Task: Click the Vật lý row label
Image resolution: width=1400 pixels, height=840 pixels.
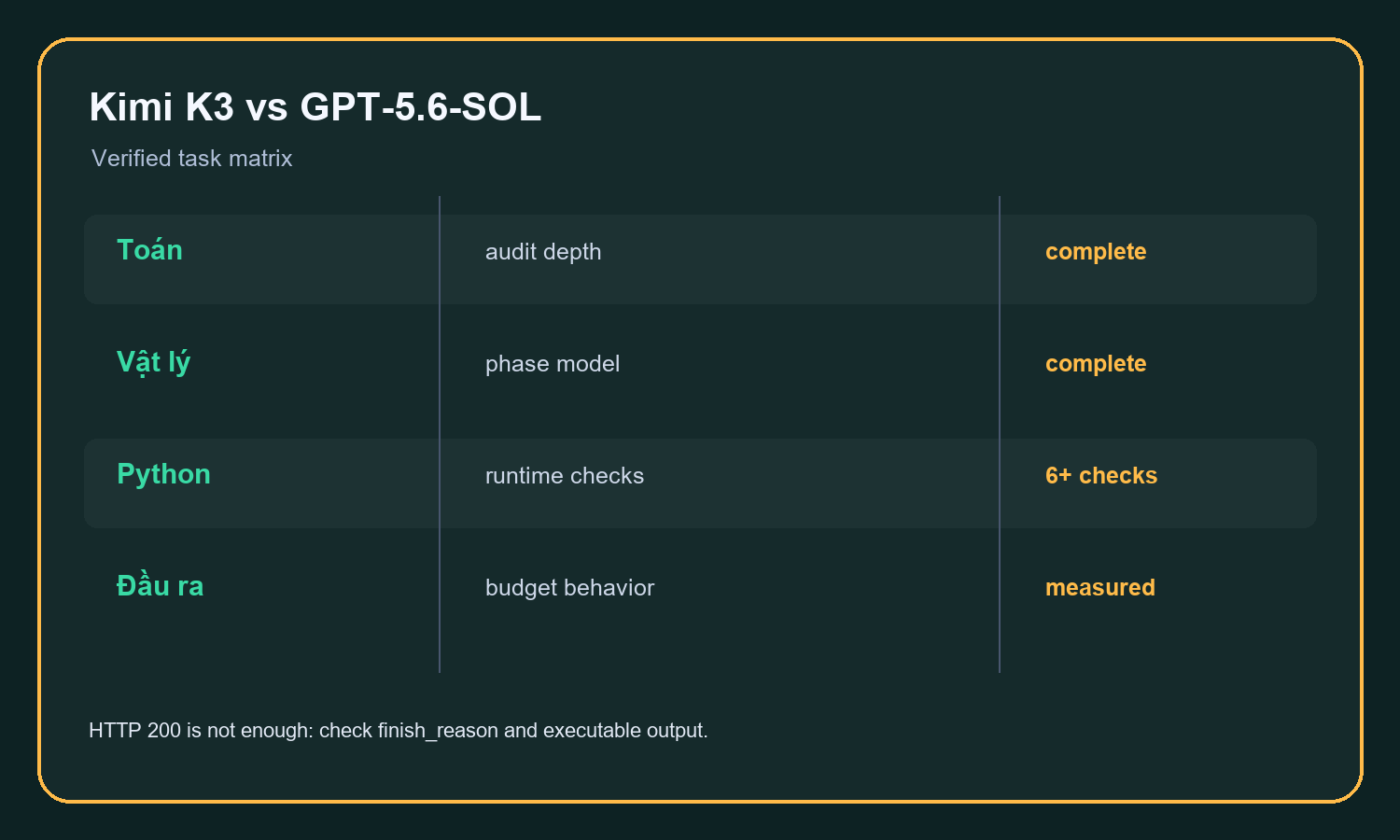Action: [x=153, y=362]
